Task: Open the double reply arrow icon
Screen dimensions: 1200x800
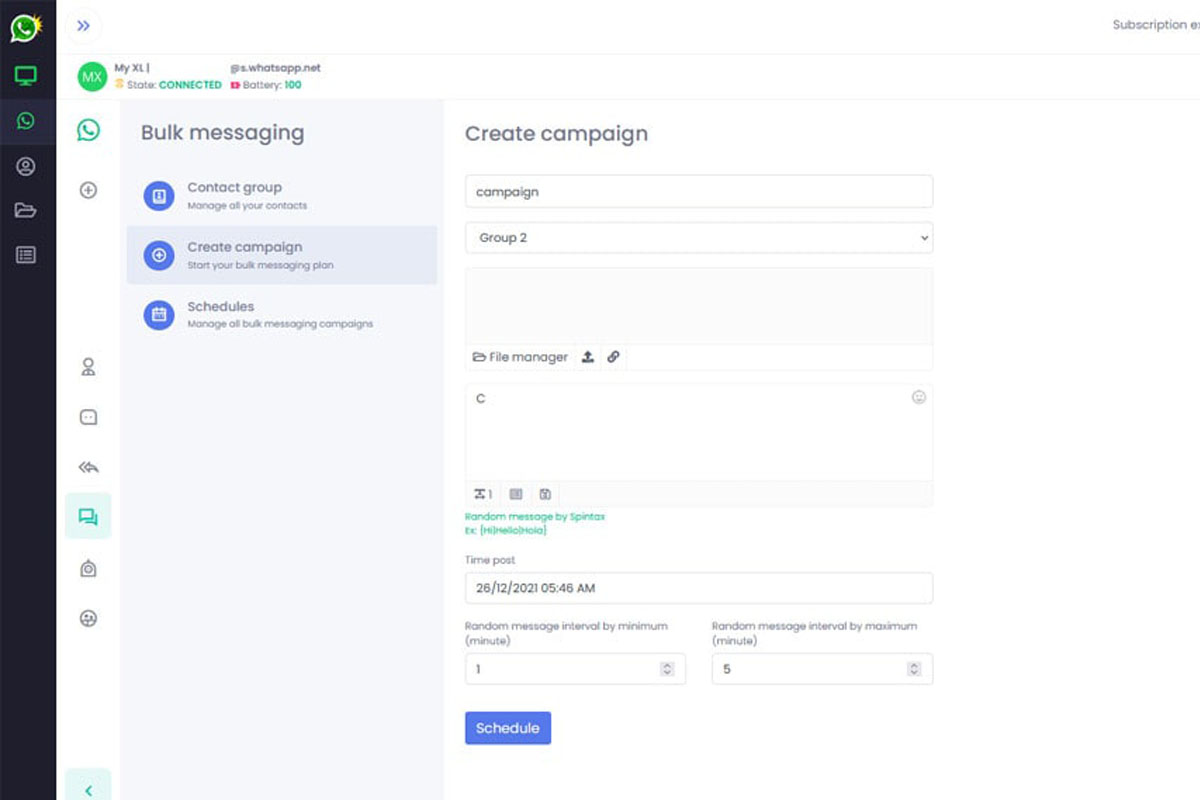Action: pos(88,467)
